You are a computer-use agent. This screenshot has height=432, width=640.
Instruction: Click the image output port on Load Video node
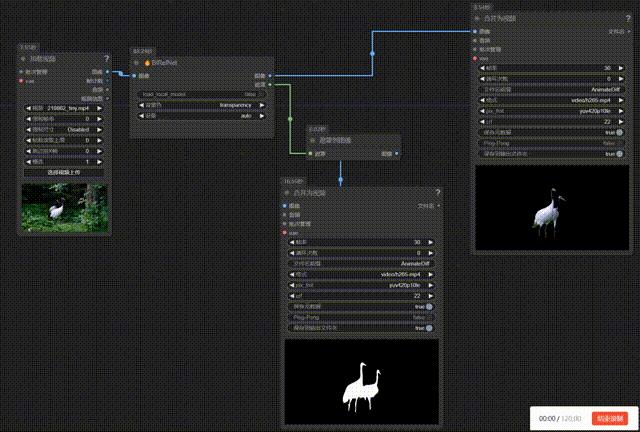tap(107, 72)
